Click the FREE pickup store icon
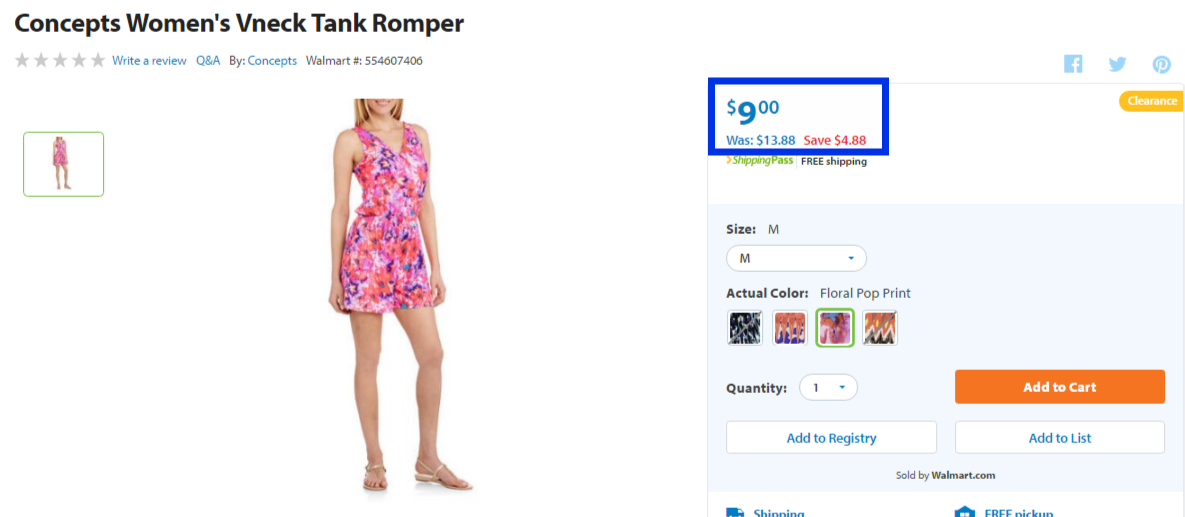Image resolution: width=1185 pixels, height=517 pixels. point(965,513)
